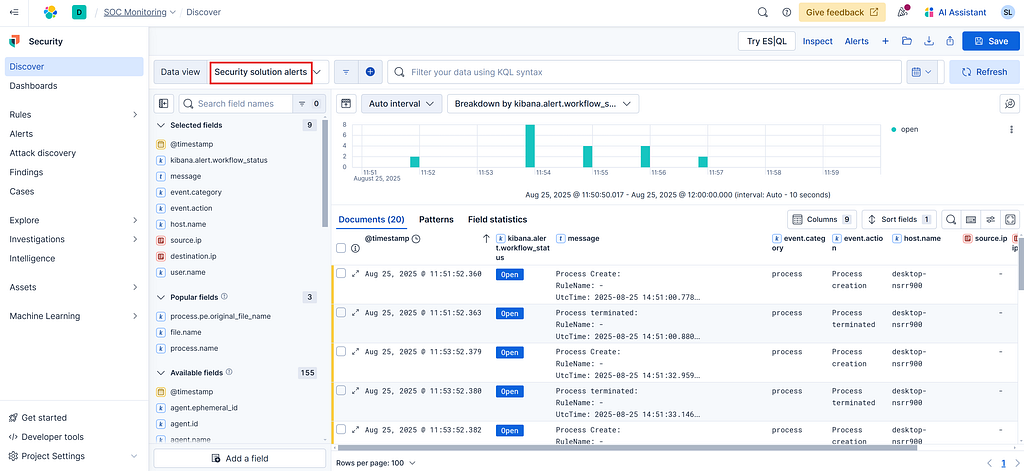Open Dashboards in the left navigation
The width and height of the screenshot is (1024, 471).
[x=33, y=86]
